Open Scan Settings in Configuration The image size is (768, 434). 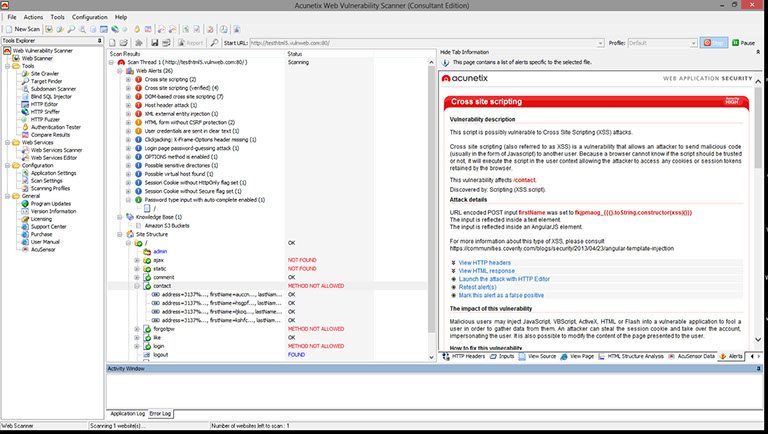coord(47,181)
